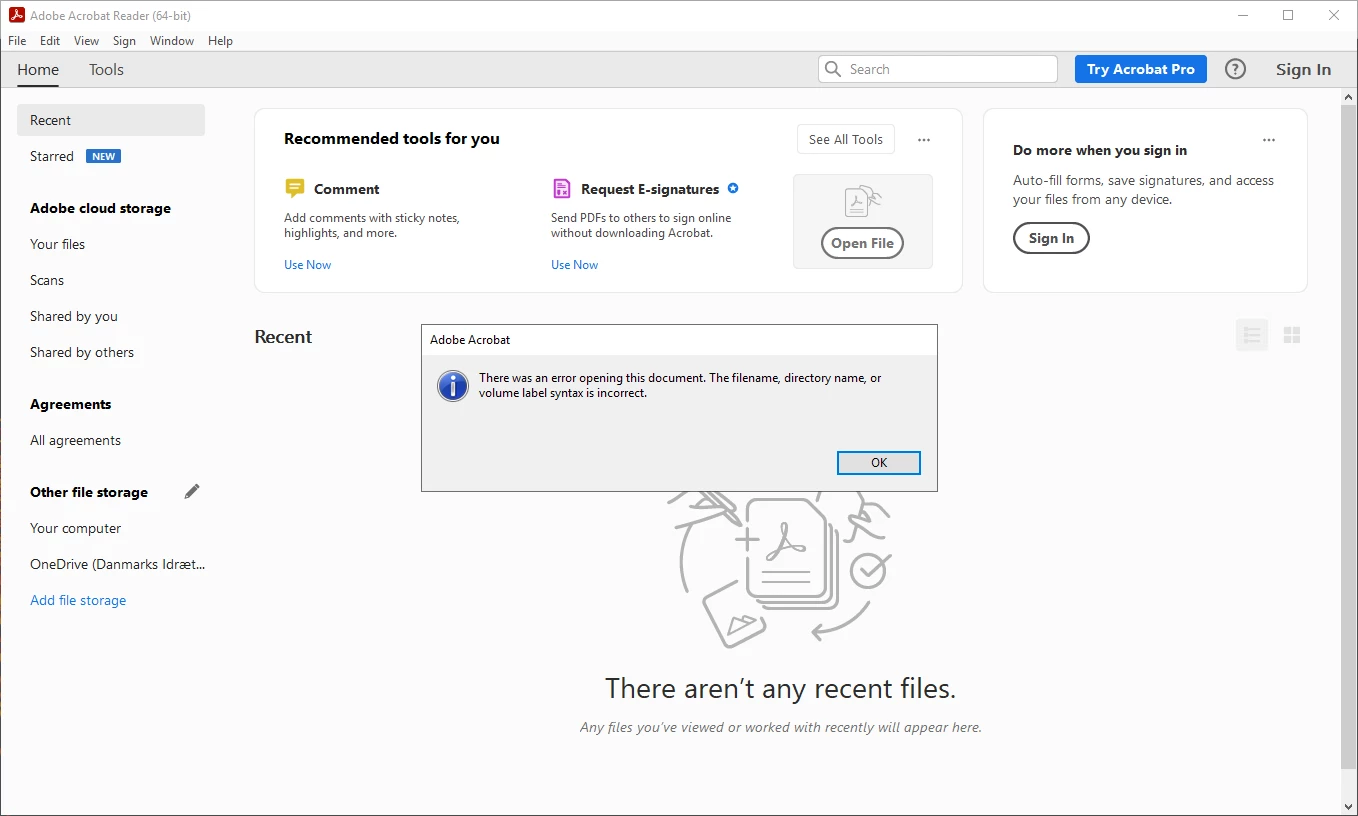Click inside the Search field
Screen dimensions: 1358x816
click(x=938, y=69)
